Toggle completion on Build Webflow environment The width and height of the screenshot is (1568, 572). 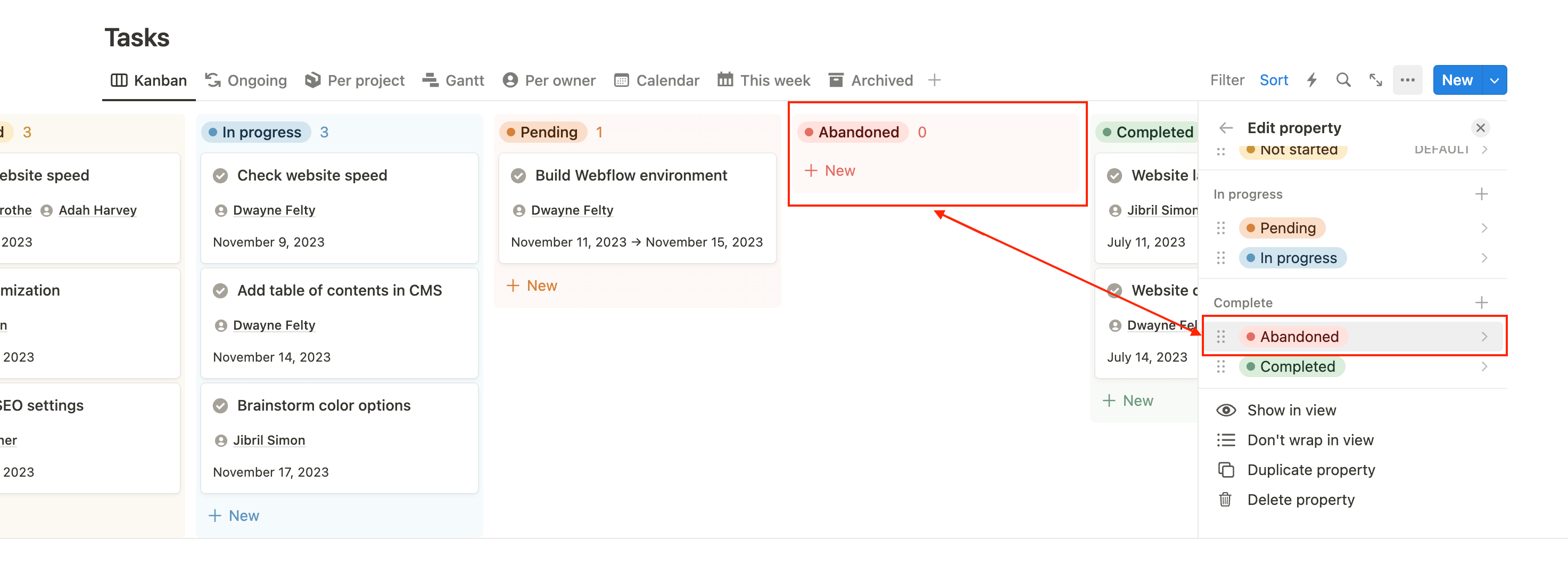point(518,175)
